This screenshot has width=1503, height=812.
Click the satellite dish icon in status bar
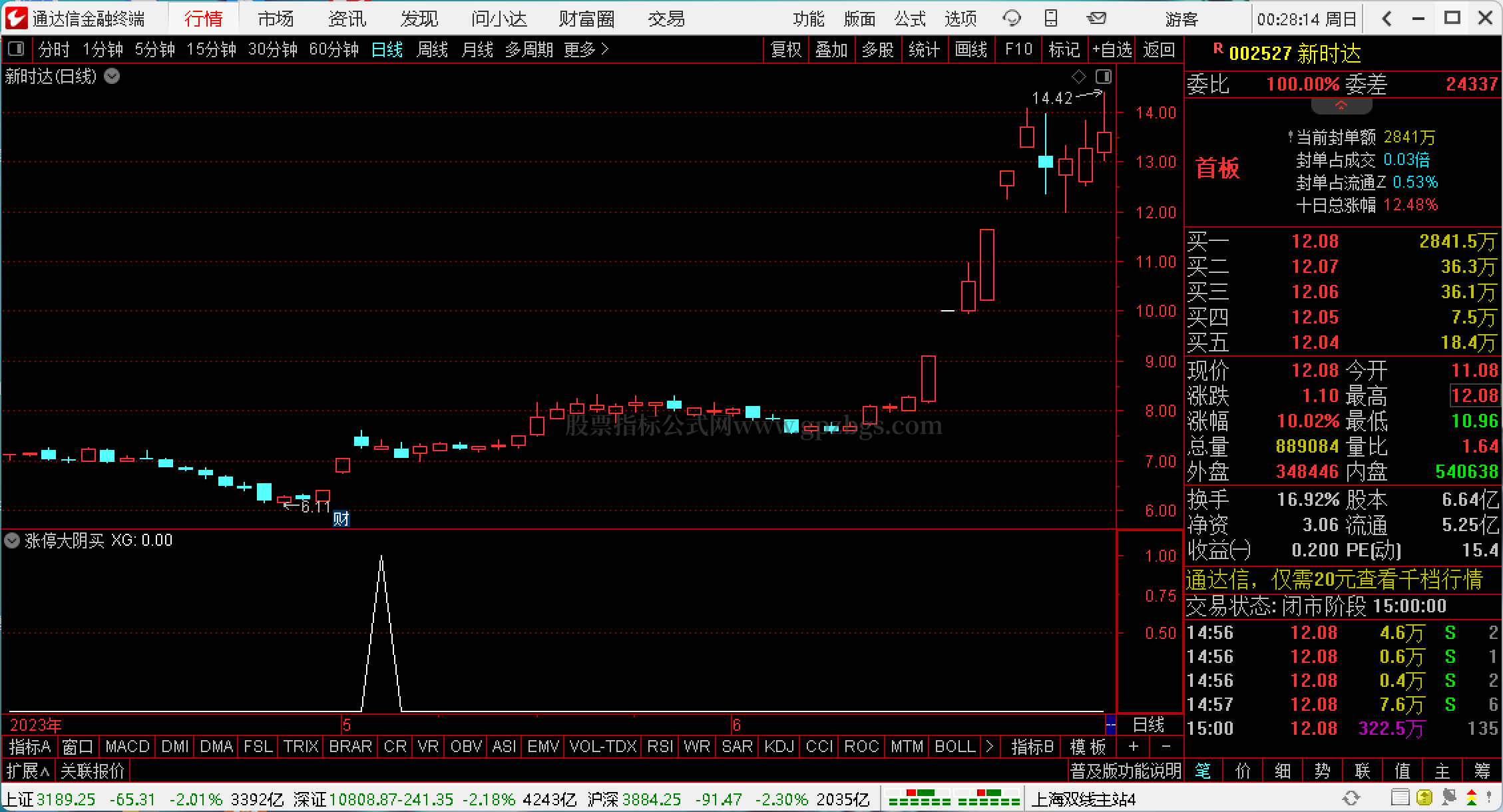coord(1448,797)
